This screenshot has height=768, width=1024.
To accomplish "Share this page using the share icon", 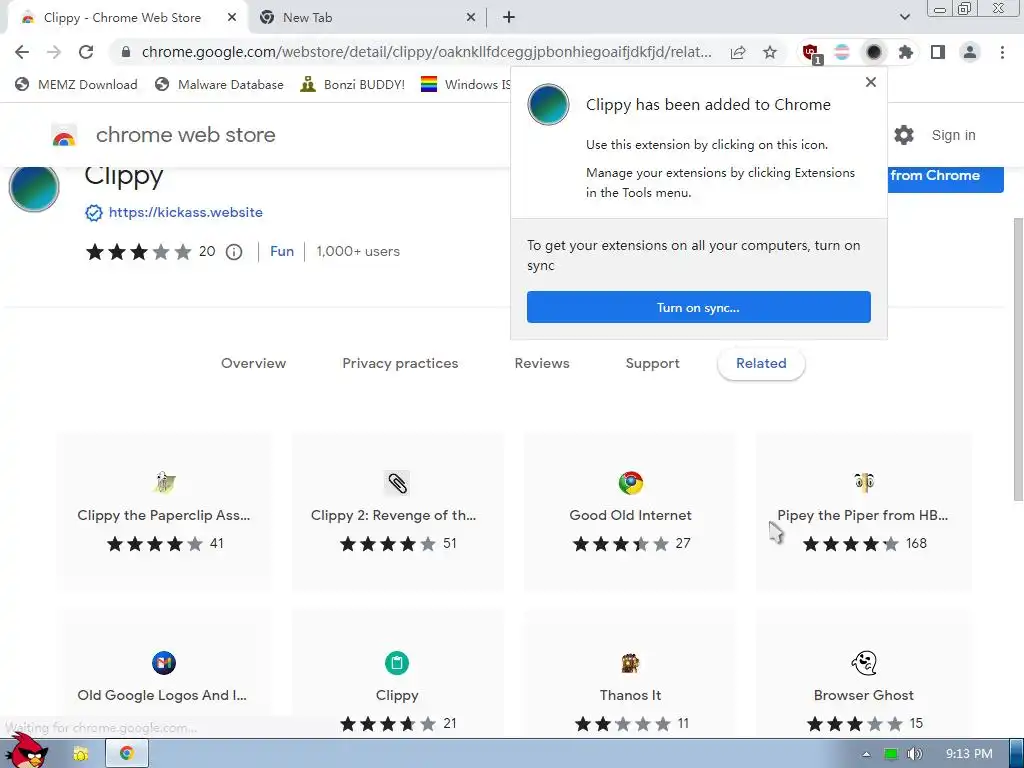I will pos(738,52).
